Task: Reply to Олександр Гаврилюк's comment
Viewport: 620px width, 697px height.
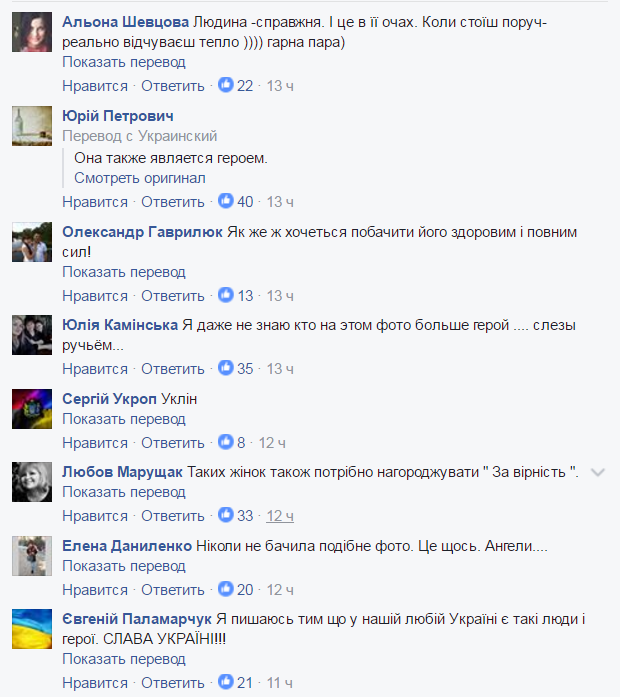Action: tap(173, 295)
